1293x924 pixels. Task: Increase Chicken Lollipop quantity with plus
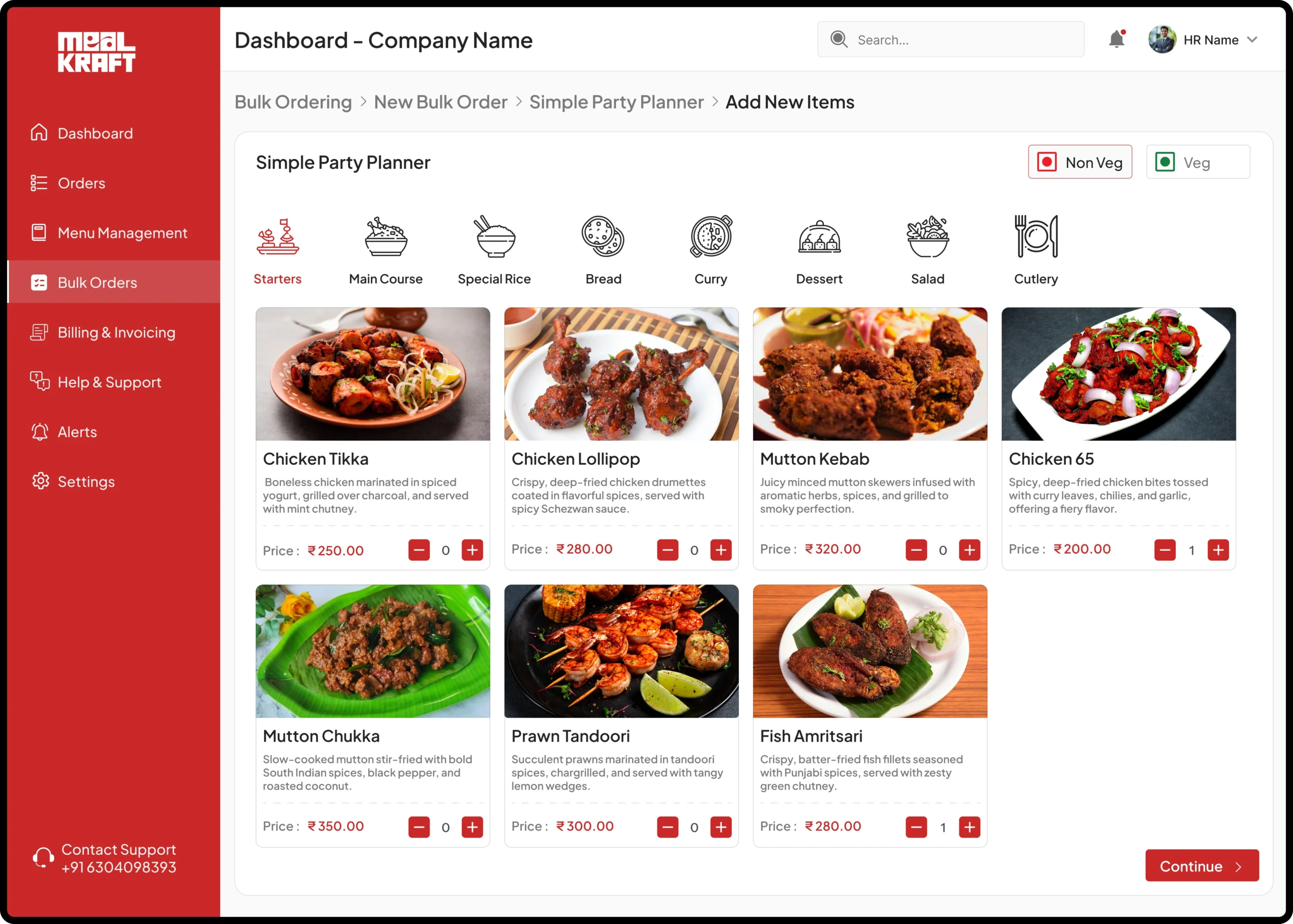[721, 550]
